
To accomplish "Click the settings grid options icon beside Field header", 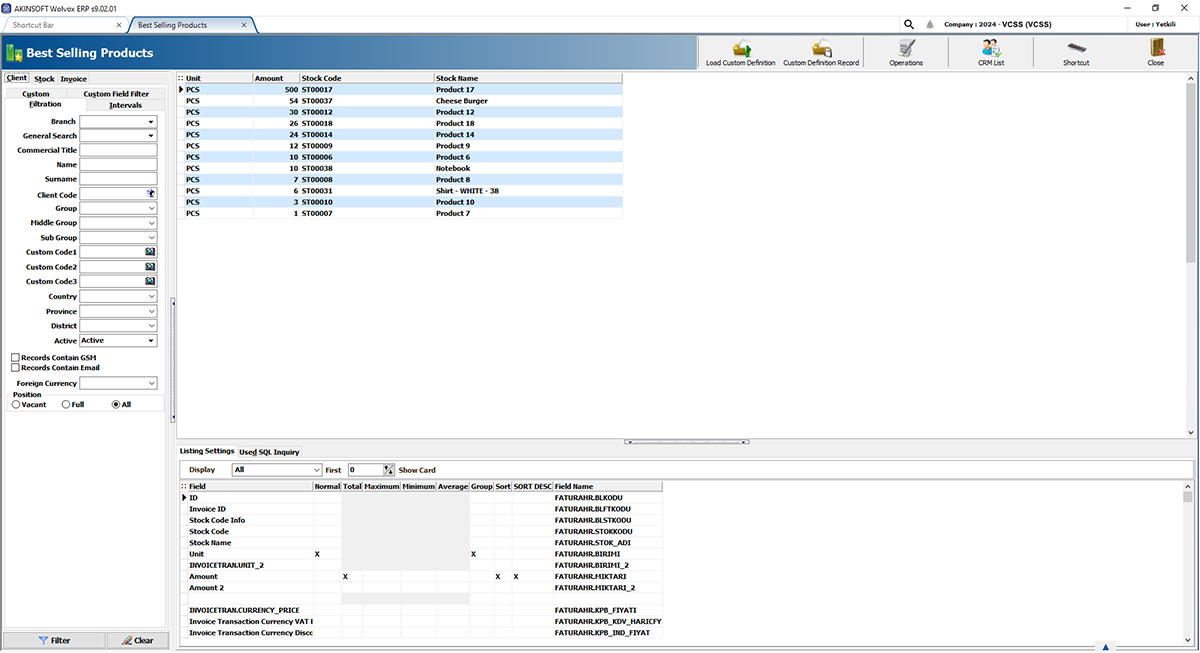I will tap(183, 487).
